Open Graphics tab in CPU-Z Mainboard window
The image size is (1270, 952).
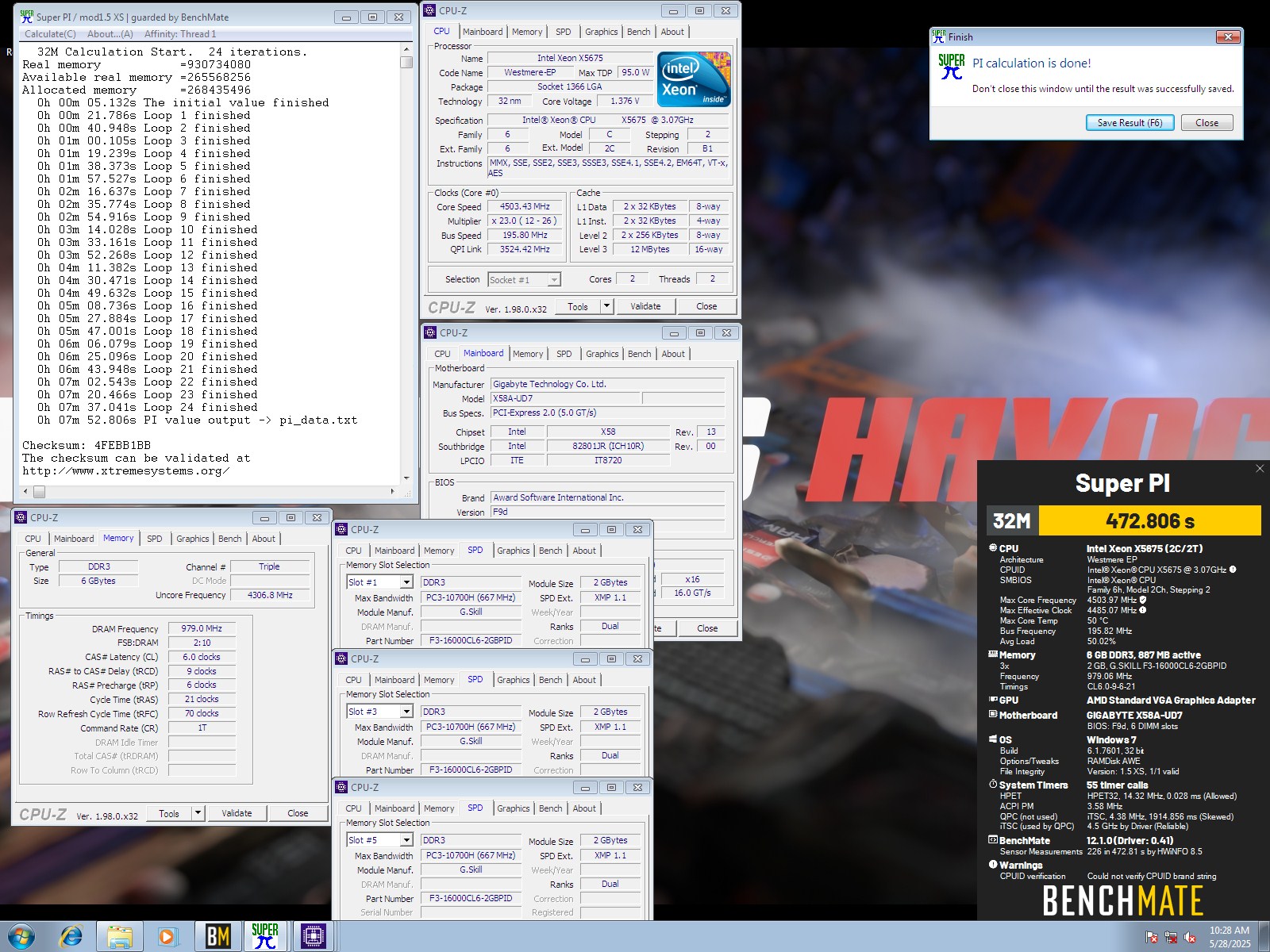coord(602,354)
